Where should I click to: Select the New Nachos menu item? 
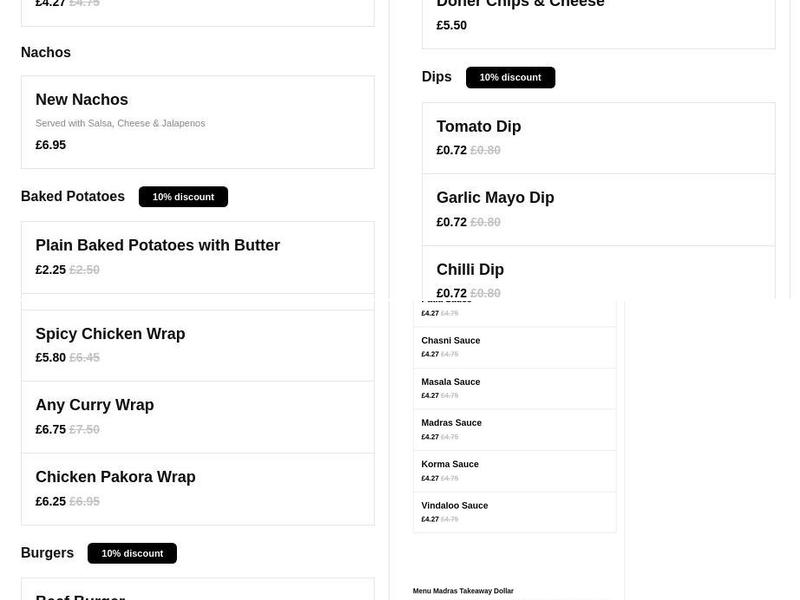tap(197, 121)
